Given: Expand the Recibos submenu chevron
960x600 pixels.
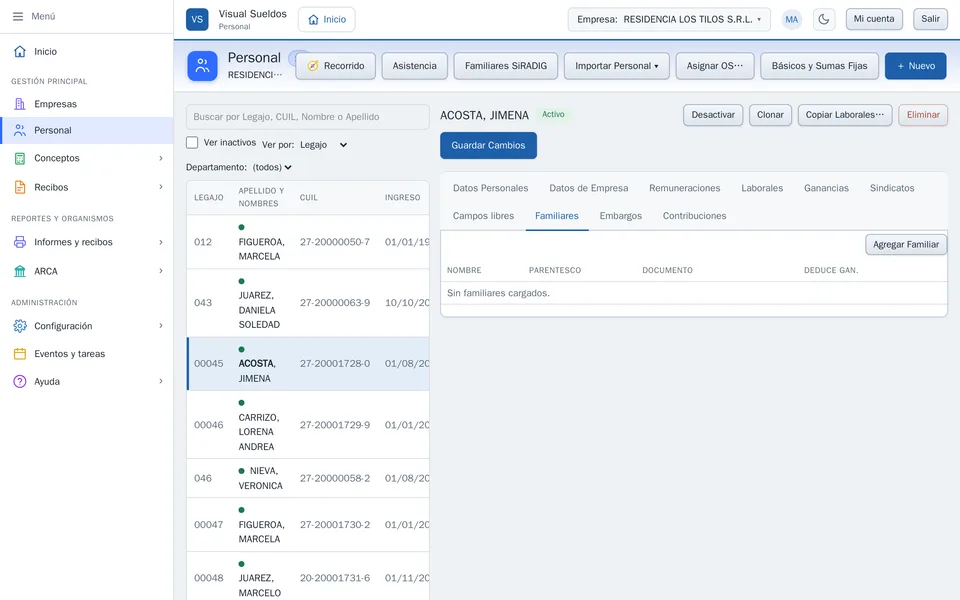Looking at the screenshot, I should click(161, 187).
